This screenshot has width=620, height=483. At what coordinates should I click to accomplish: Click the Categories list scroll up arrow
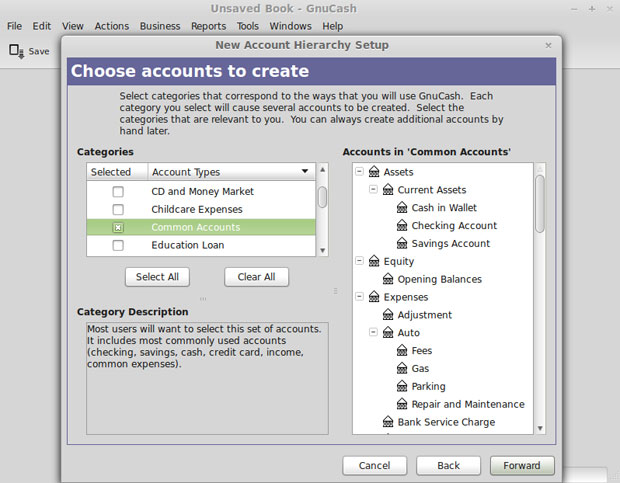(x=323, y=170)
